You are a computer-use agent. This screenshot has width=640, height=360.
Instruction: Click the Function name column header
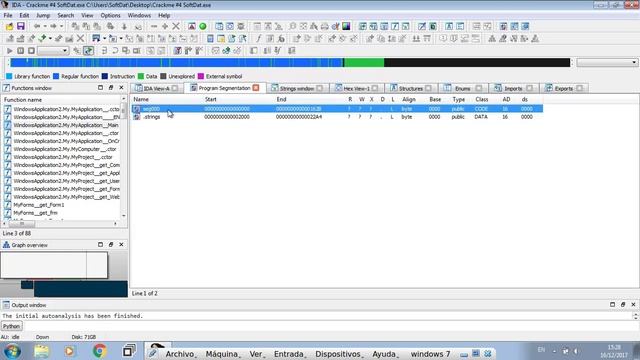[x=61, y=100]
